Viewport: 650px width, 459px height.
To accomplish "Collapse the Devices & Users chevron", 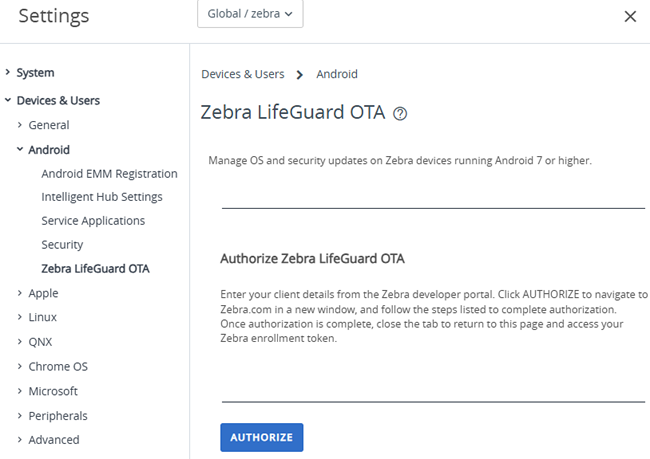I will tap(7, 100).
